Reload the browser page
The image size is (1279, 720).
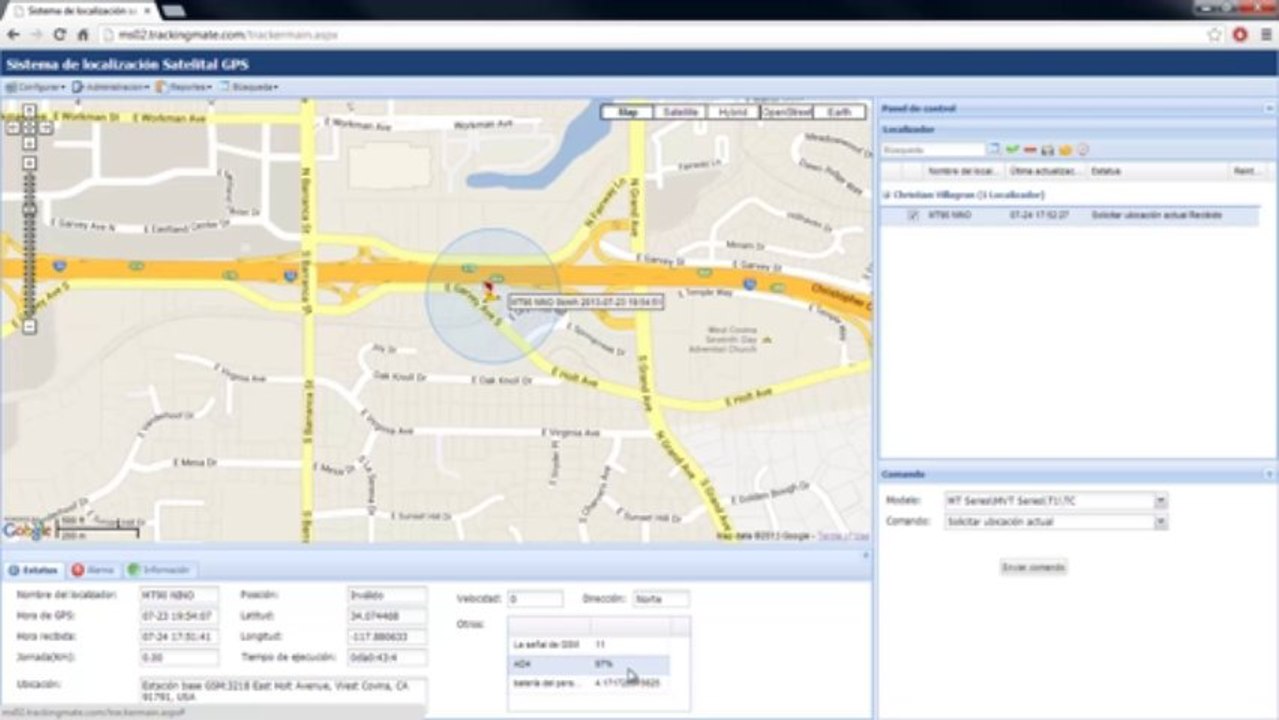click(59, 34)
